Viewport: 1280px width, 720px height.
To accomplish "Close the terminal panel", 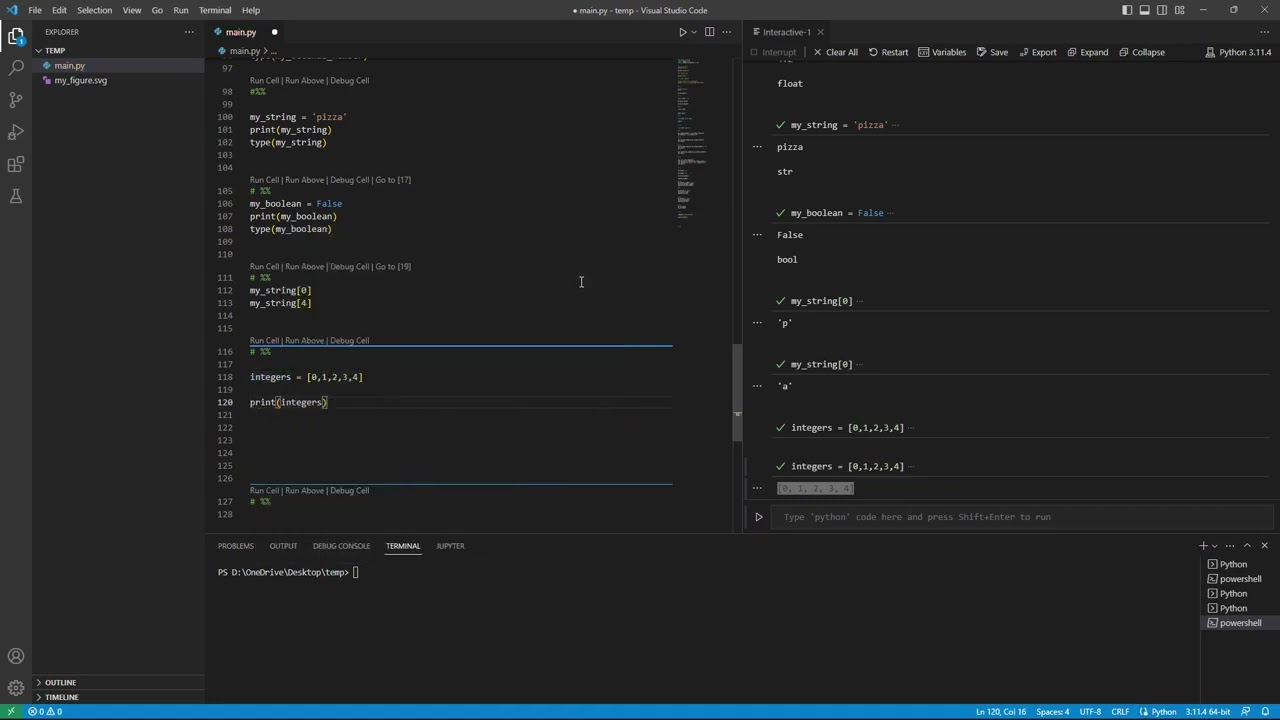I will click(1264, 546).
